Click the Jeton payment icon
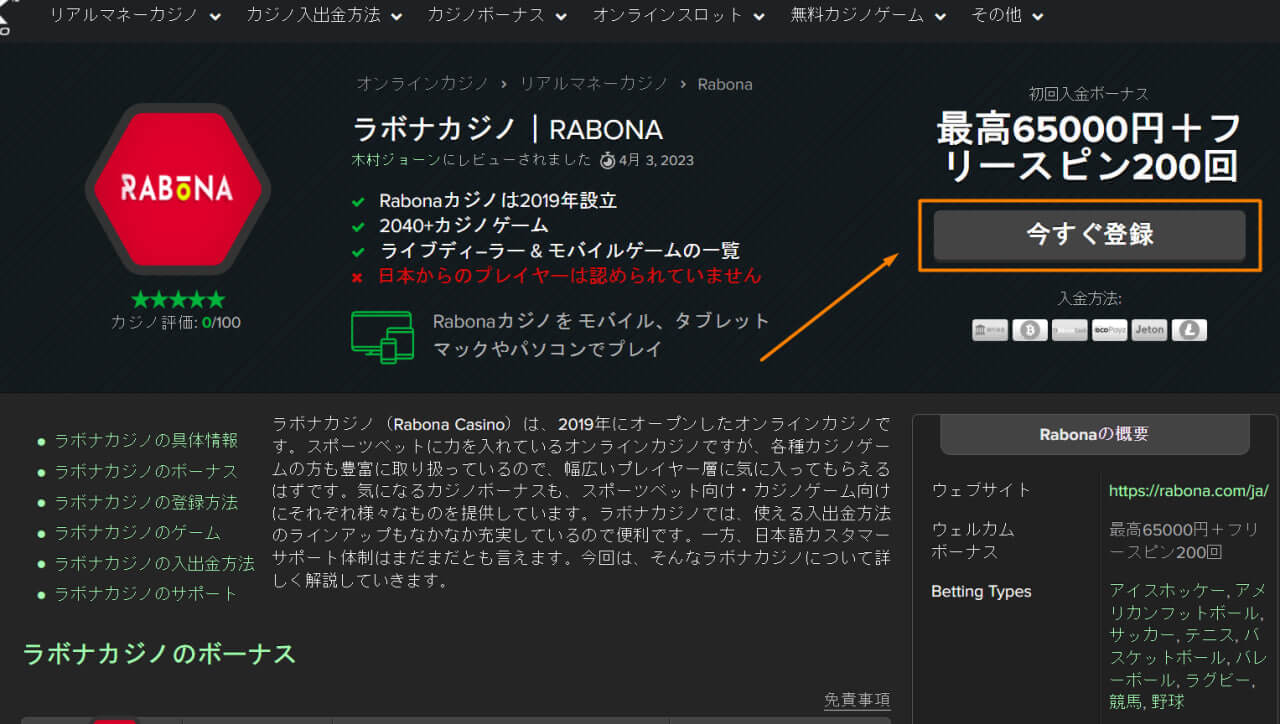This screenshot has height=724, width=1280. [1149, 330]
